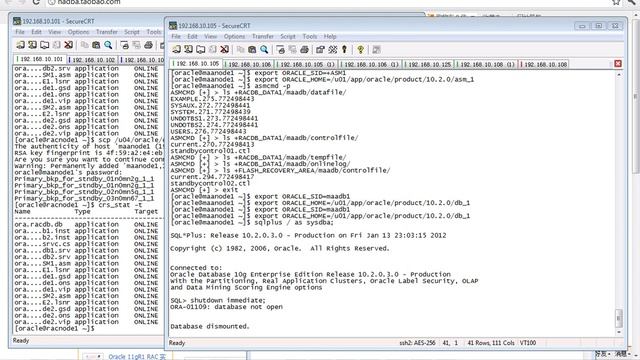
Task: Switch to 192.168.10.106 session tab
Action: (249, 64)
